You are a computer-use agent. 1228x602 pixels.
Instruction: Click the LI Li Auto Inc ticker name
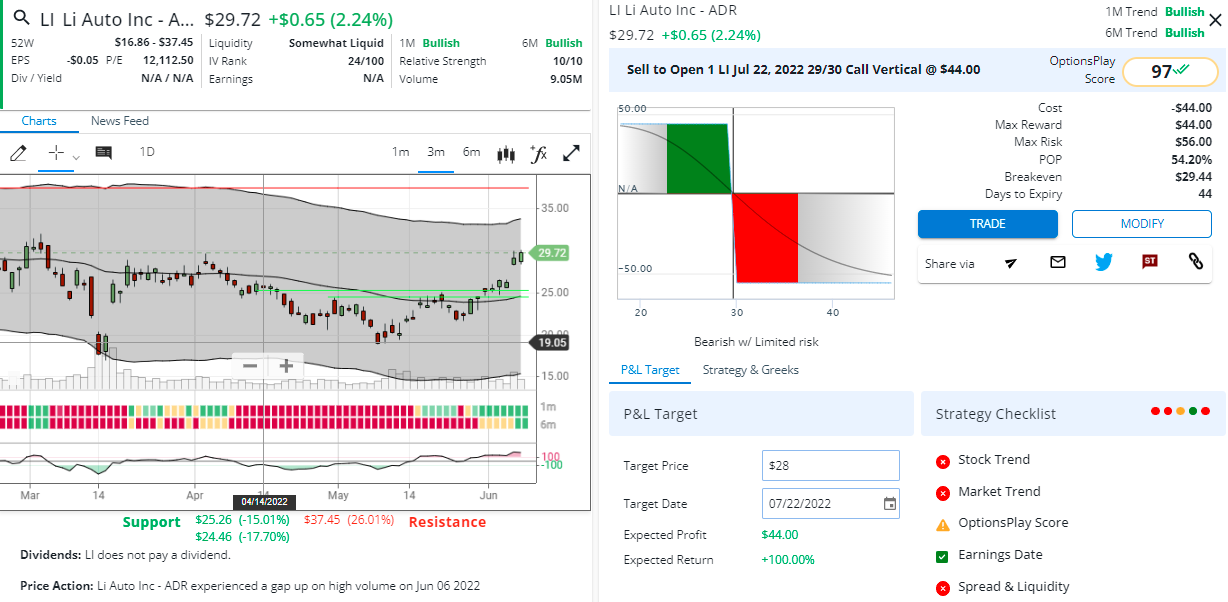point(119,20)
